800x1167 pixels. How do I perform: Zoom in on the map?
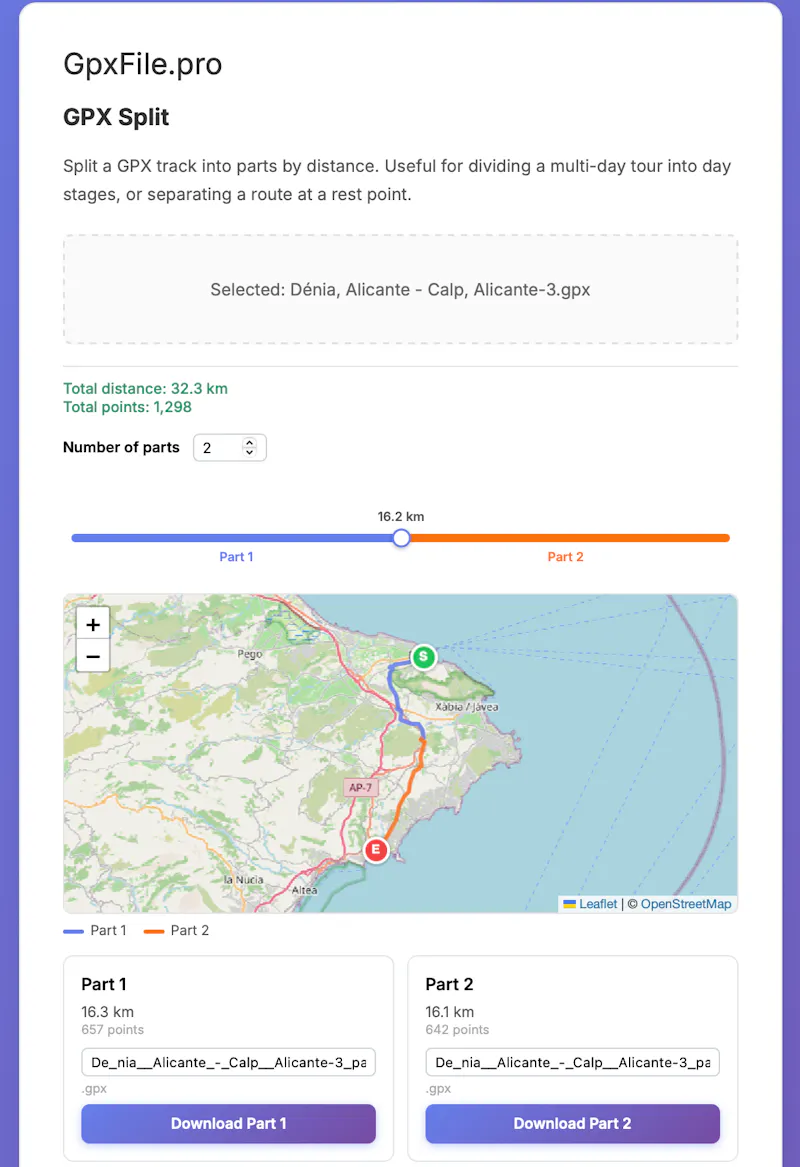coord(93,624)
